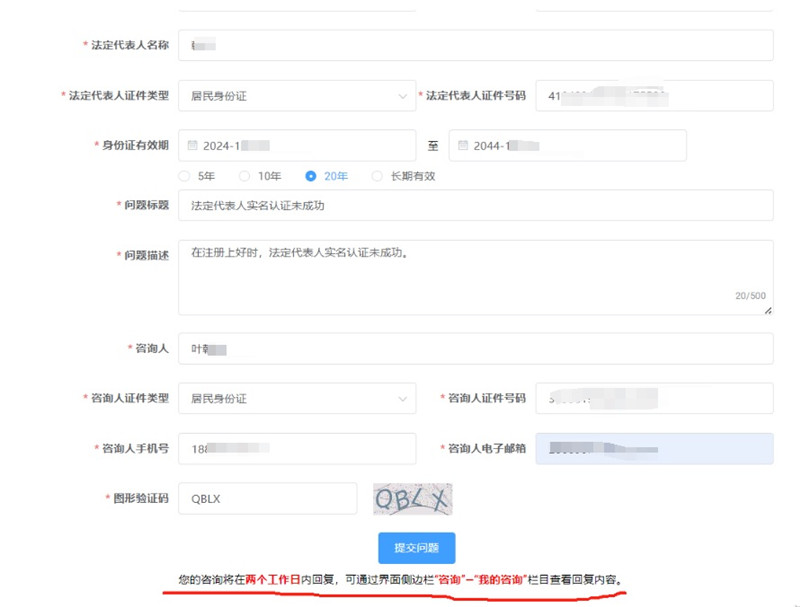800x607 pixels.
Task: Open the end date calendar picker after 至
Action: point(465,145)
